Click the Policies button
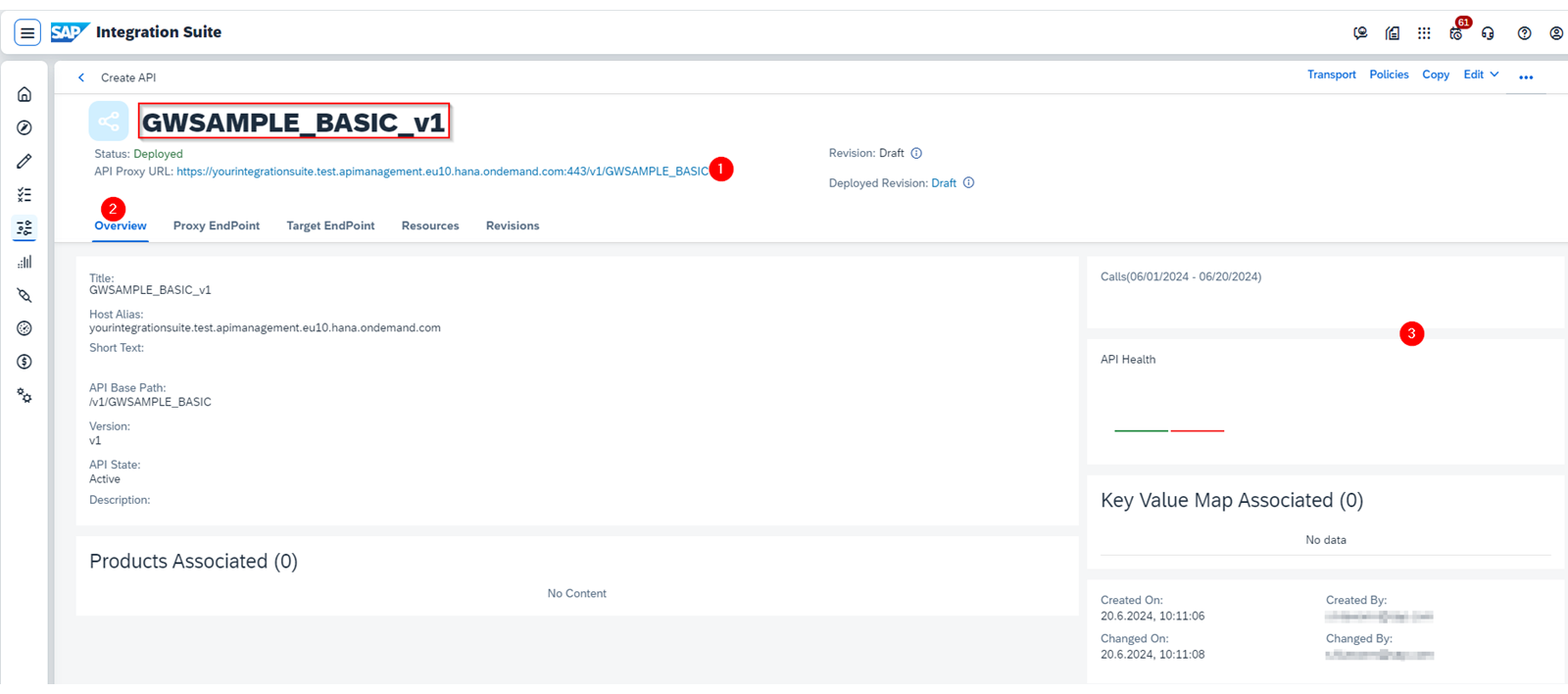 coord(1389,74)
